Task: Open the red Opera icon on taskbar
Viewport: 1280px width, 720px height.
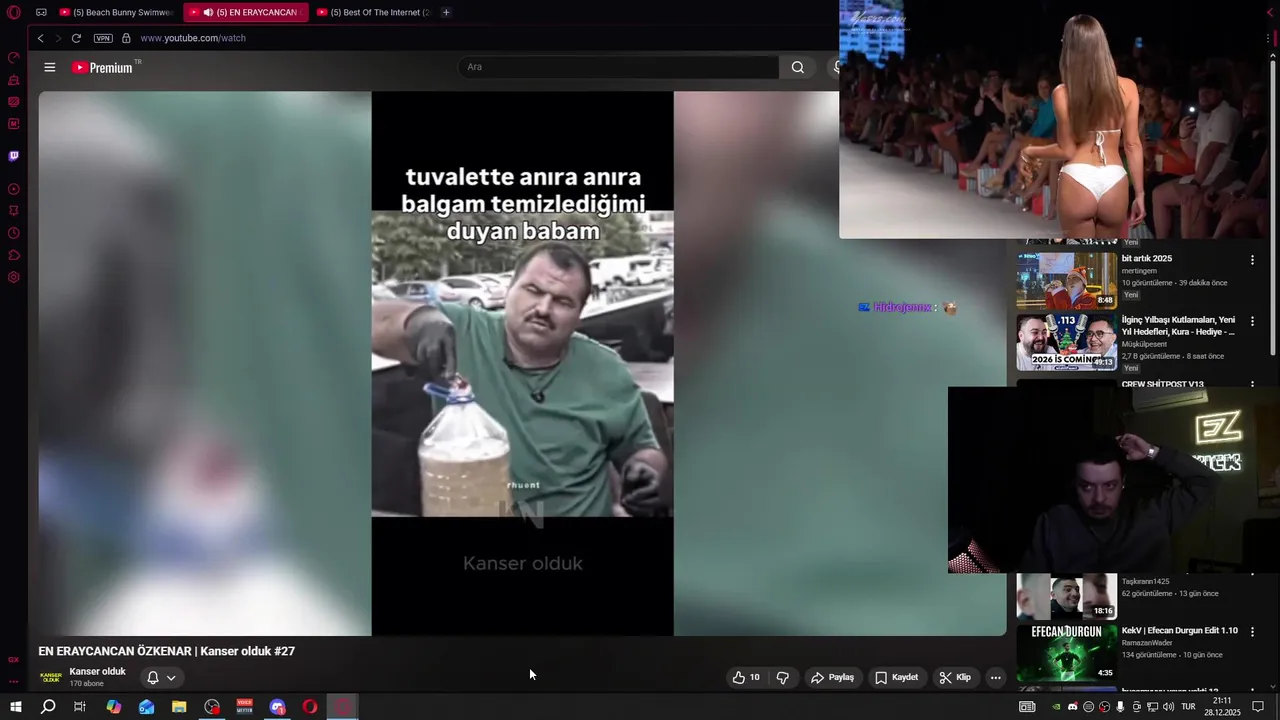Action: (x=310, y=707)
